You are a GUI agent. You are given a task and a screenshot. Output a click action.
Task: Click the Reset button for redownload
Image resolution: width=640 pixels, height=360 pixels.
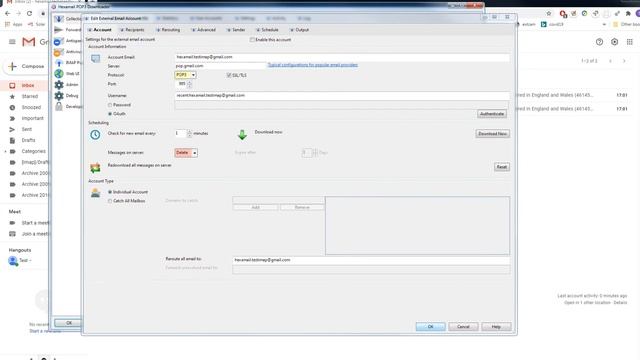click(502, 167)
